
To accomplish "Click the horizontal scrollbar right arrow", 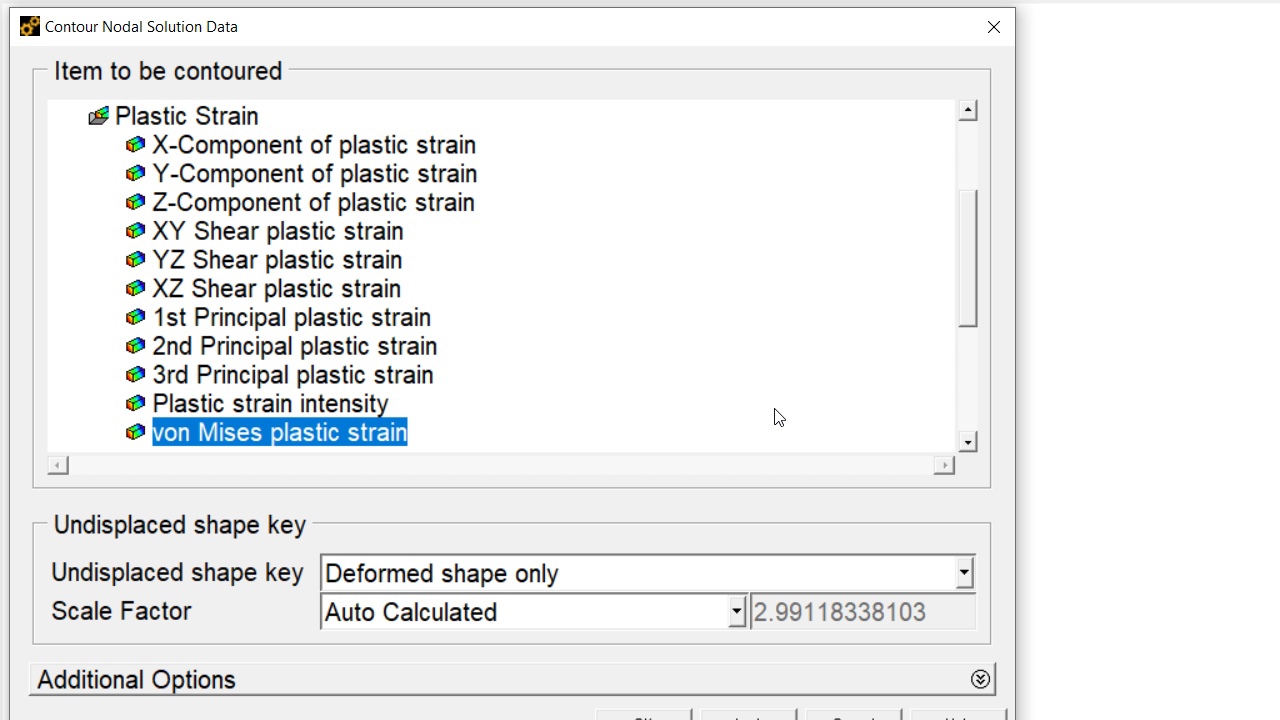I will point(943,466).
